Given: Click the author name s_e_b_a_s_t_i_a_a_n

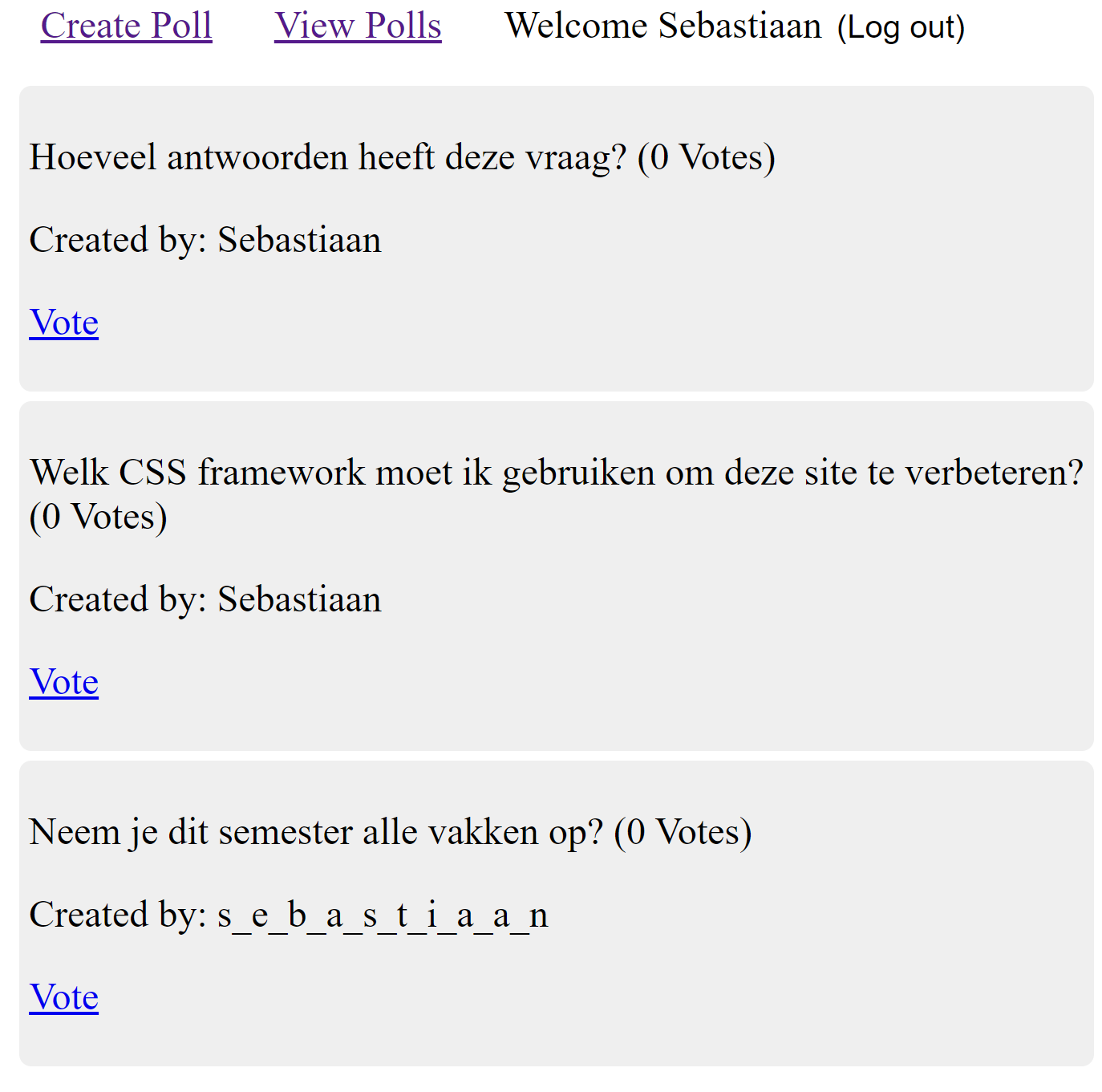Looking at the screenshot, I should click(383, 915).
